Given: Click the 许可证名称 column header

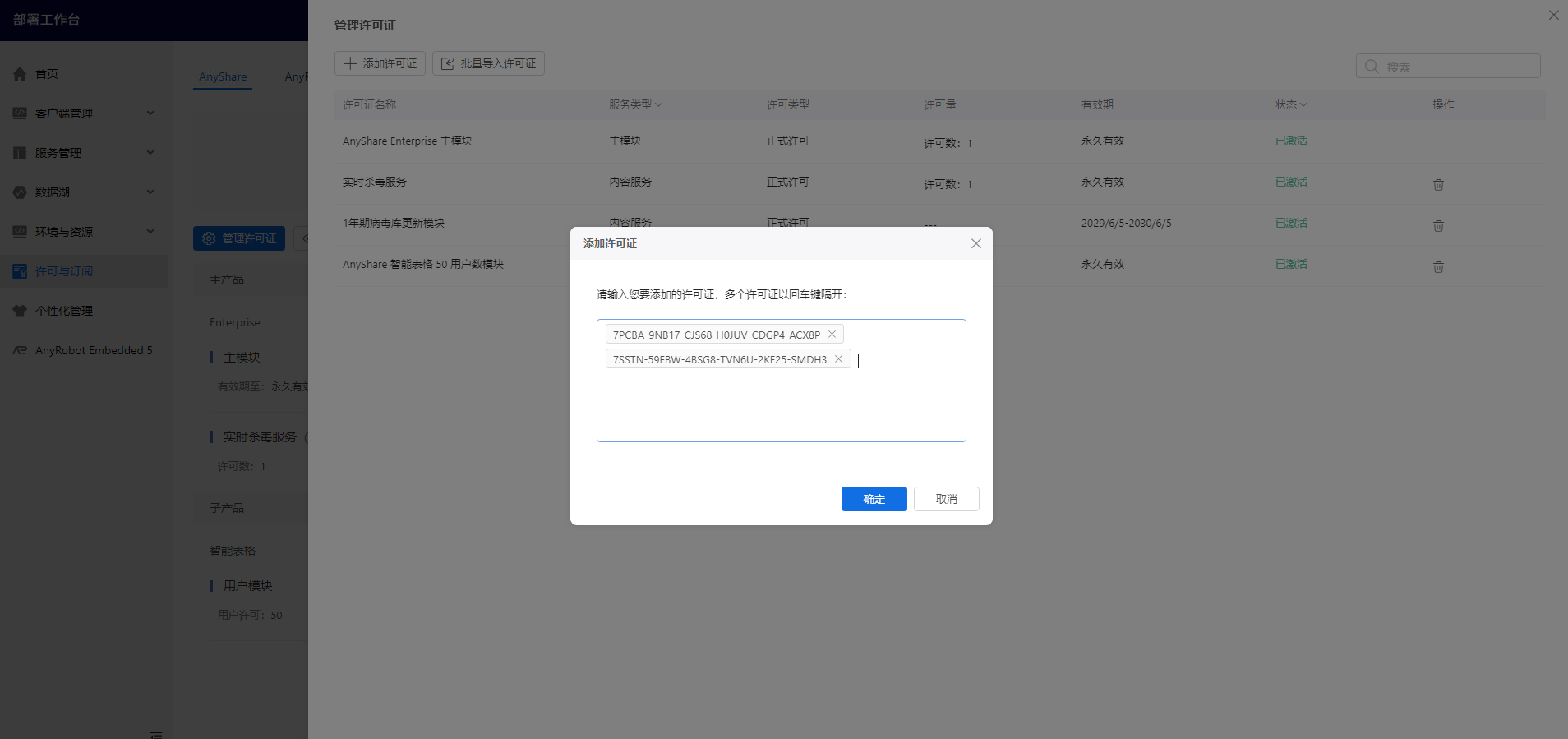Looking at the screenshot, I should click(369, 104).
